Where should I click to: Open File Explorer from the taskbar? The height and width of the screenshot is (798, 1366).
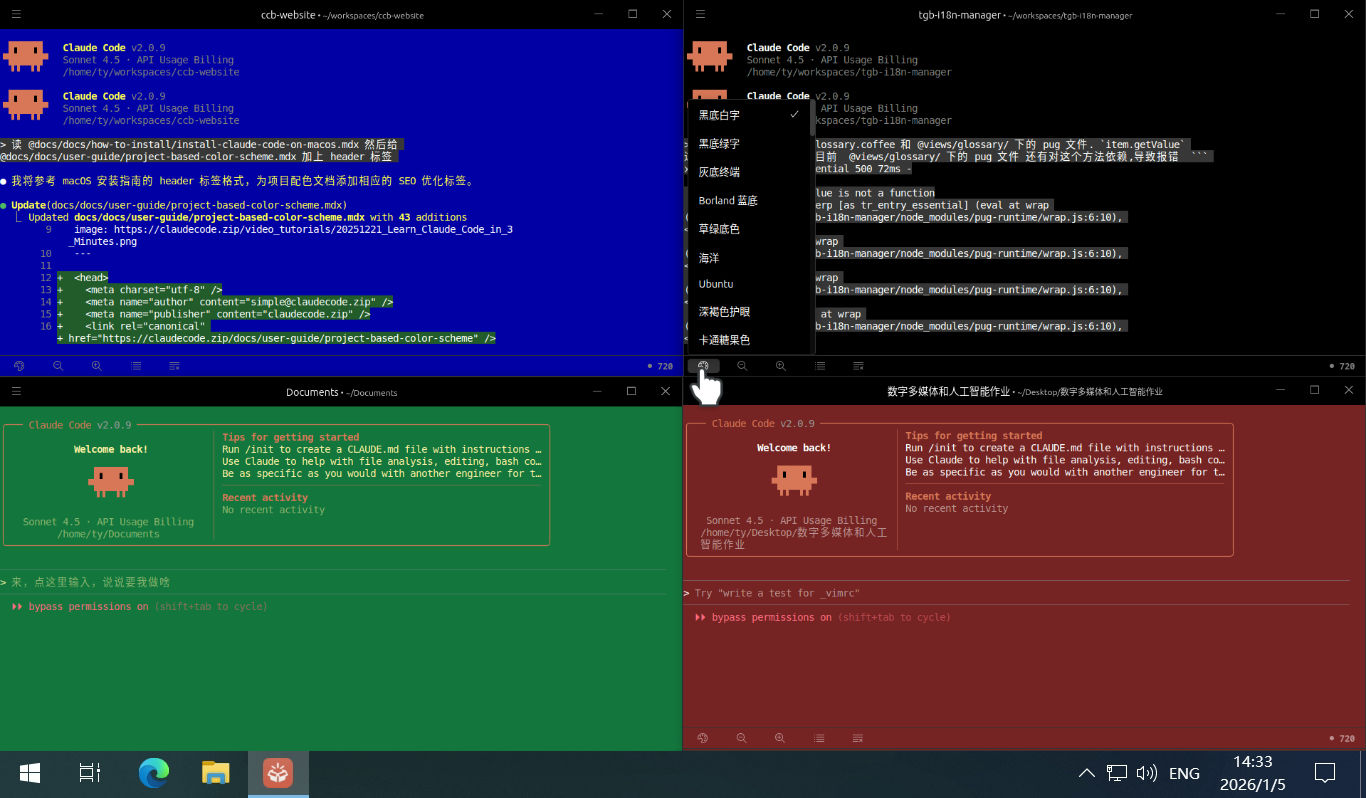coord(215,773)
